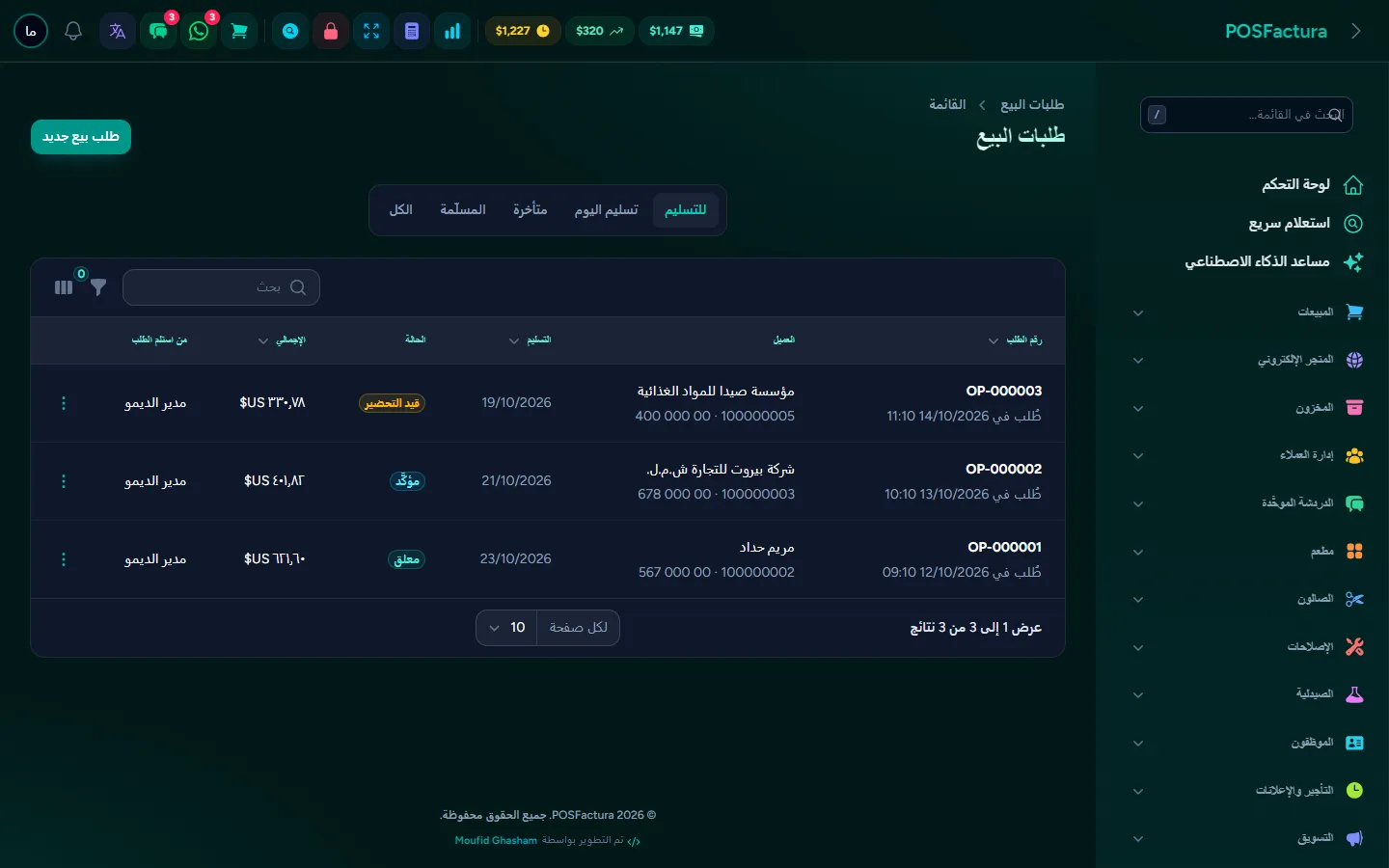The image size is (1389, 868).
Task: Open the notifications bell
Action: (x=73, y=31)
